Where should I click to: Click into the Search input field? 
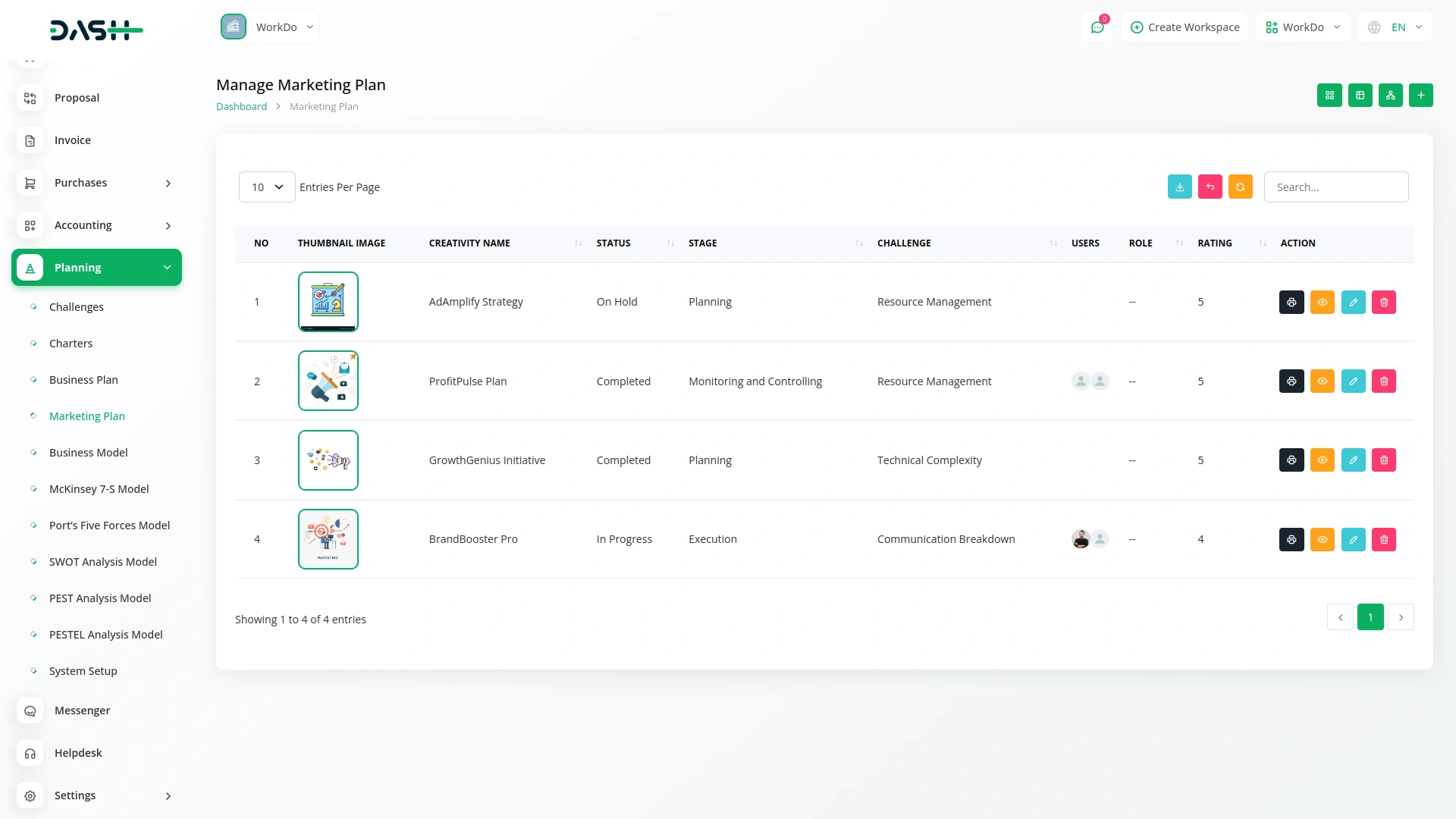point(1336,187)
